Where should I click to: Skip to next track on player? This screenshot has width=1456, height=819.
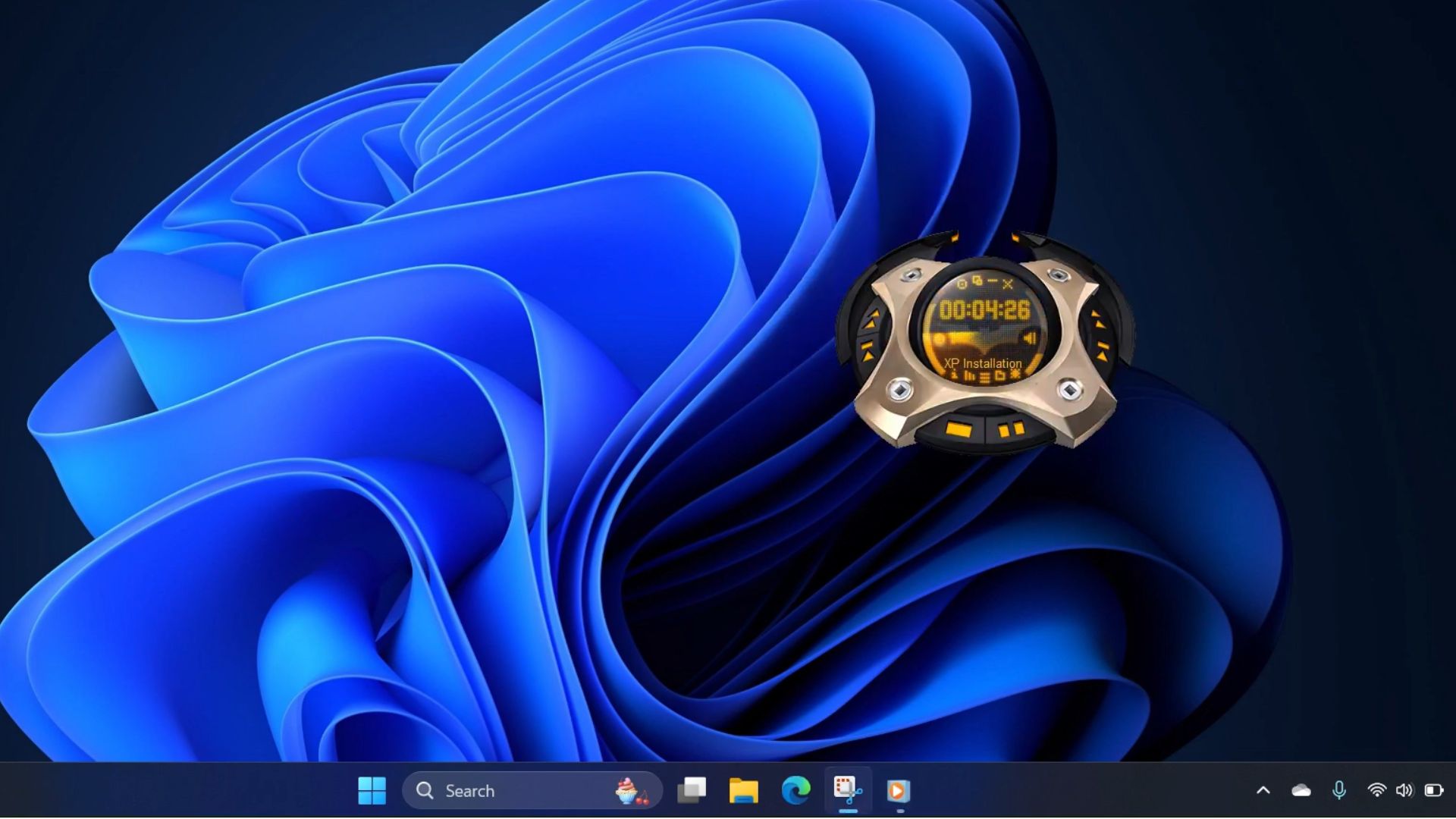coord(1103,350)
